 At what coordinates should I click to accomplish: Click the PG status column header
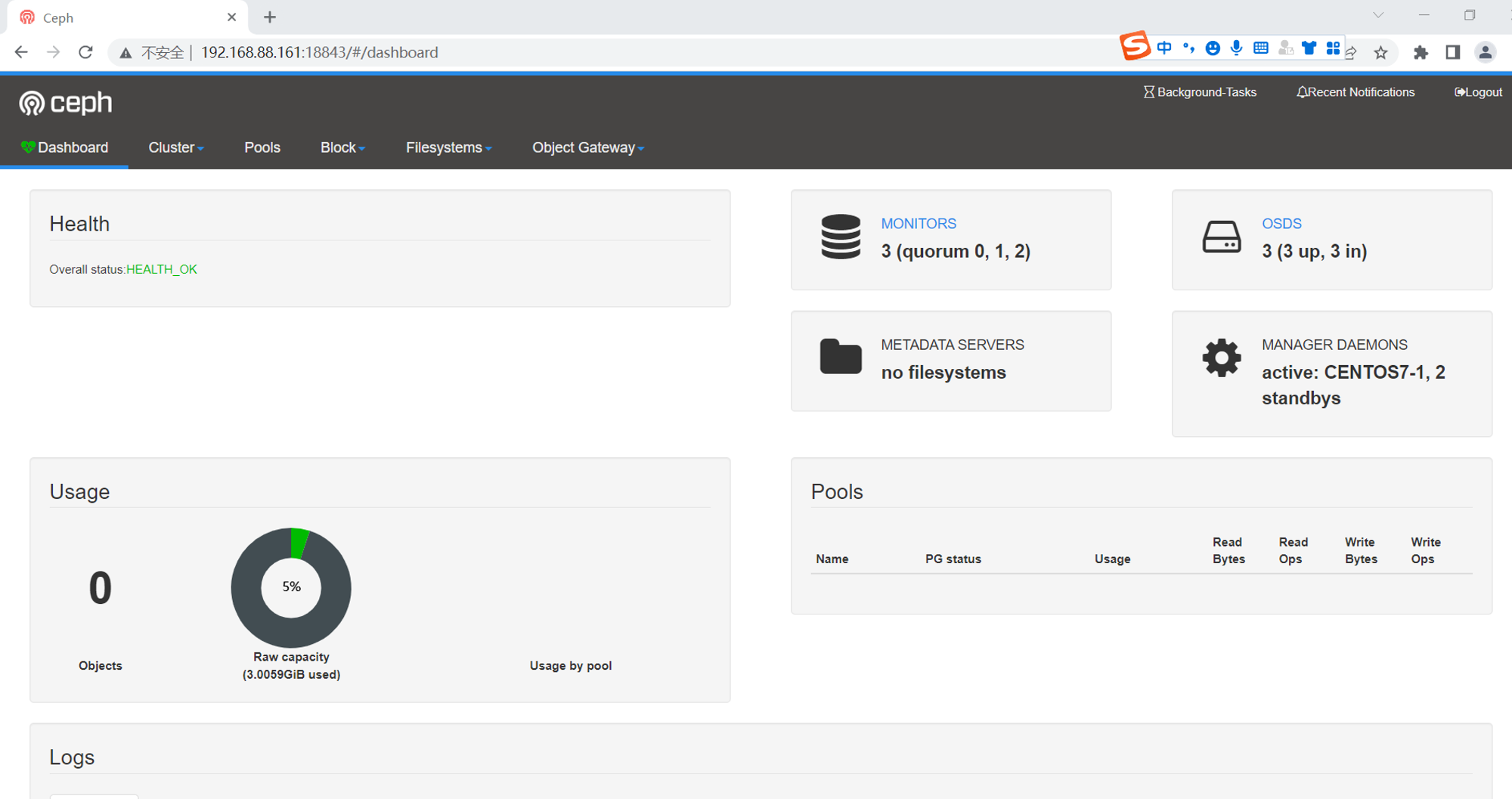953,559
